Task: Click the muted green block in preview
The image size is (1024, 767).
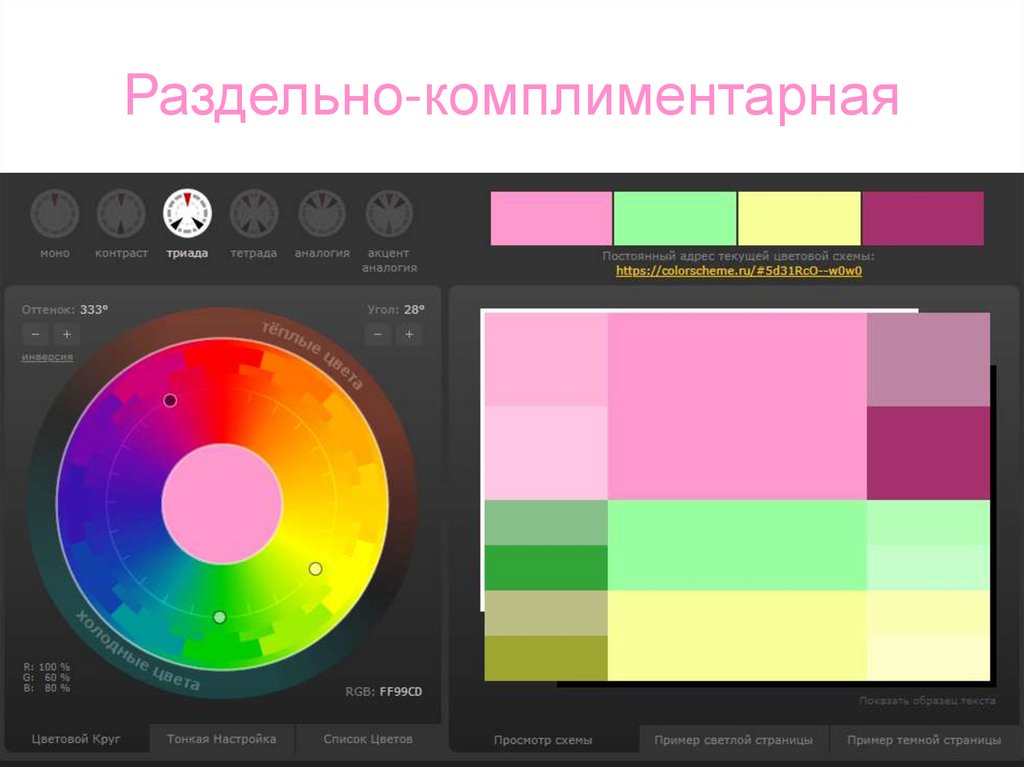Action: click(x=546, y=523)
